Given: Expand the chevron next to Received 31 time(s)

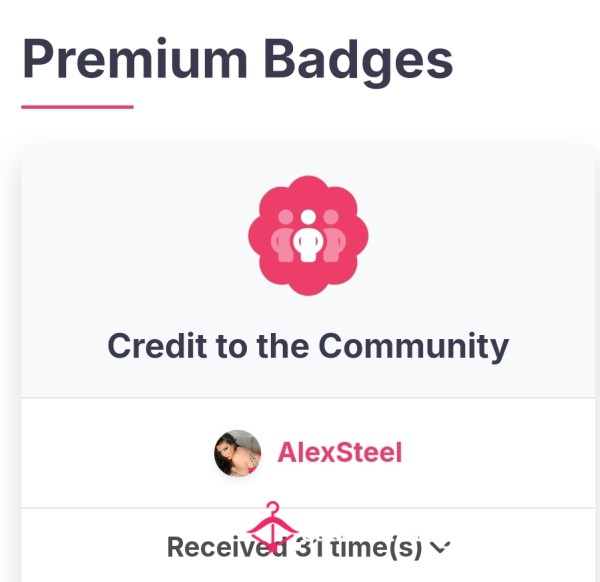Looking at the screenshot, I should (440, 547).
